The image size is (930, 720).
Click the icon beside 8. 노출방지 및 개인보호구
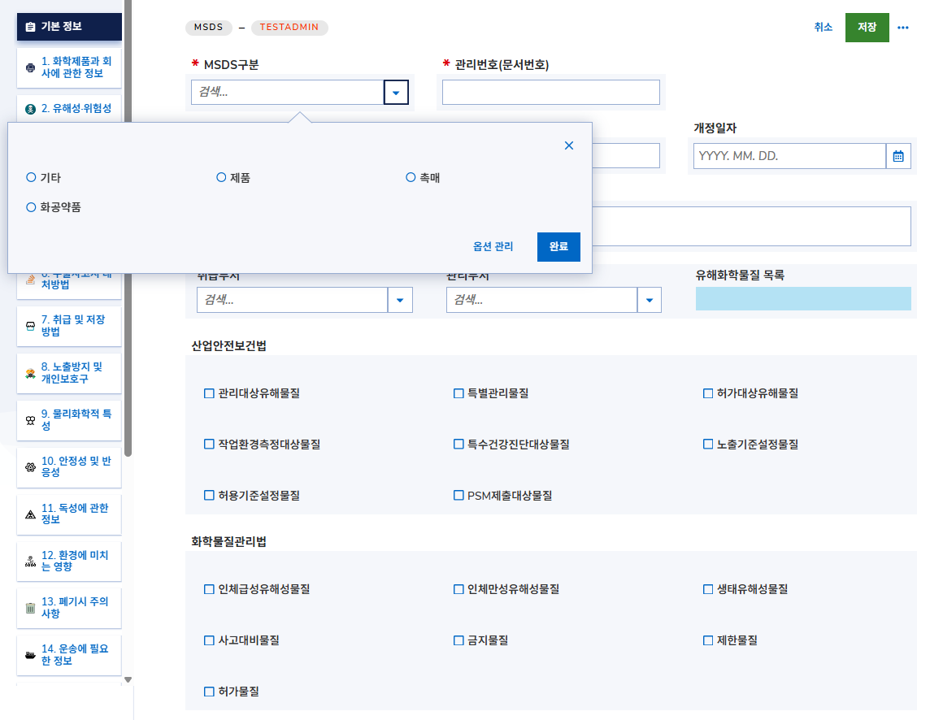pyautogui.click(x=30, y=373)
